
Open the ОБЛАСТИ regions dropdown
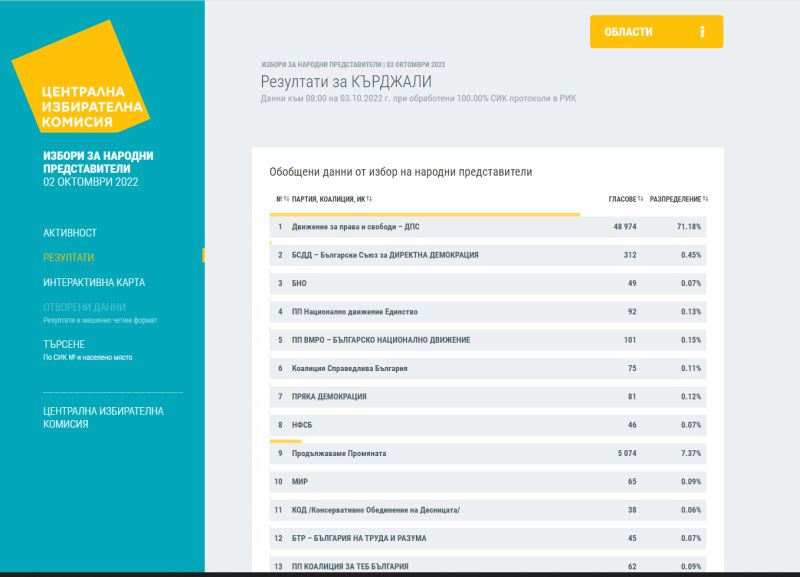(656, 32)
